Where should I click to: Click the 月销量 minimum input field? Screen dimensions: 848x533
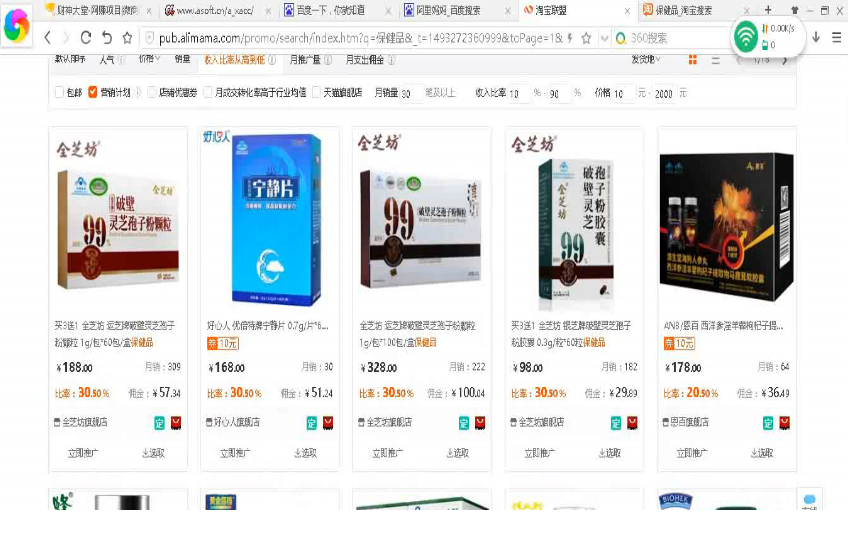click(x=411, y=93)
